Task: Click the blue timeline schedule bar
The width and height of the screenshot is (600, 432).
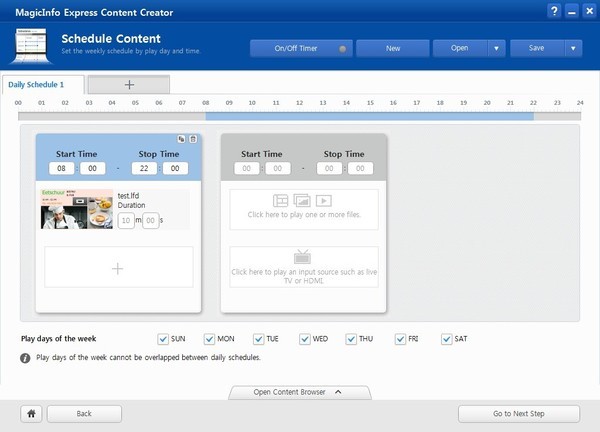Action: (x=369, y=116)
